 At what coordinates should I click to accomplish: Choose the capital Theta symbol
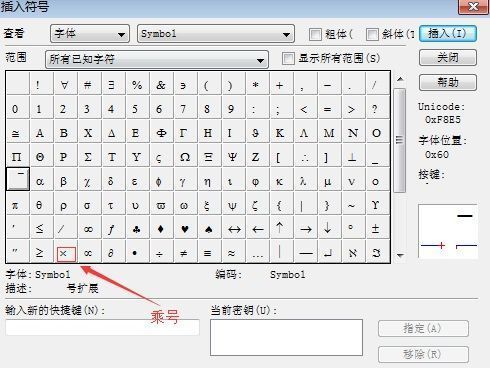click(40, 157)
